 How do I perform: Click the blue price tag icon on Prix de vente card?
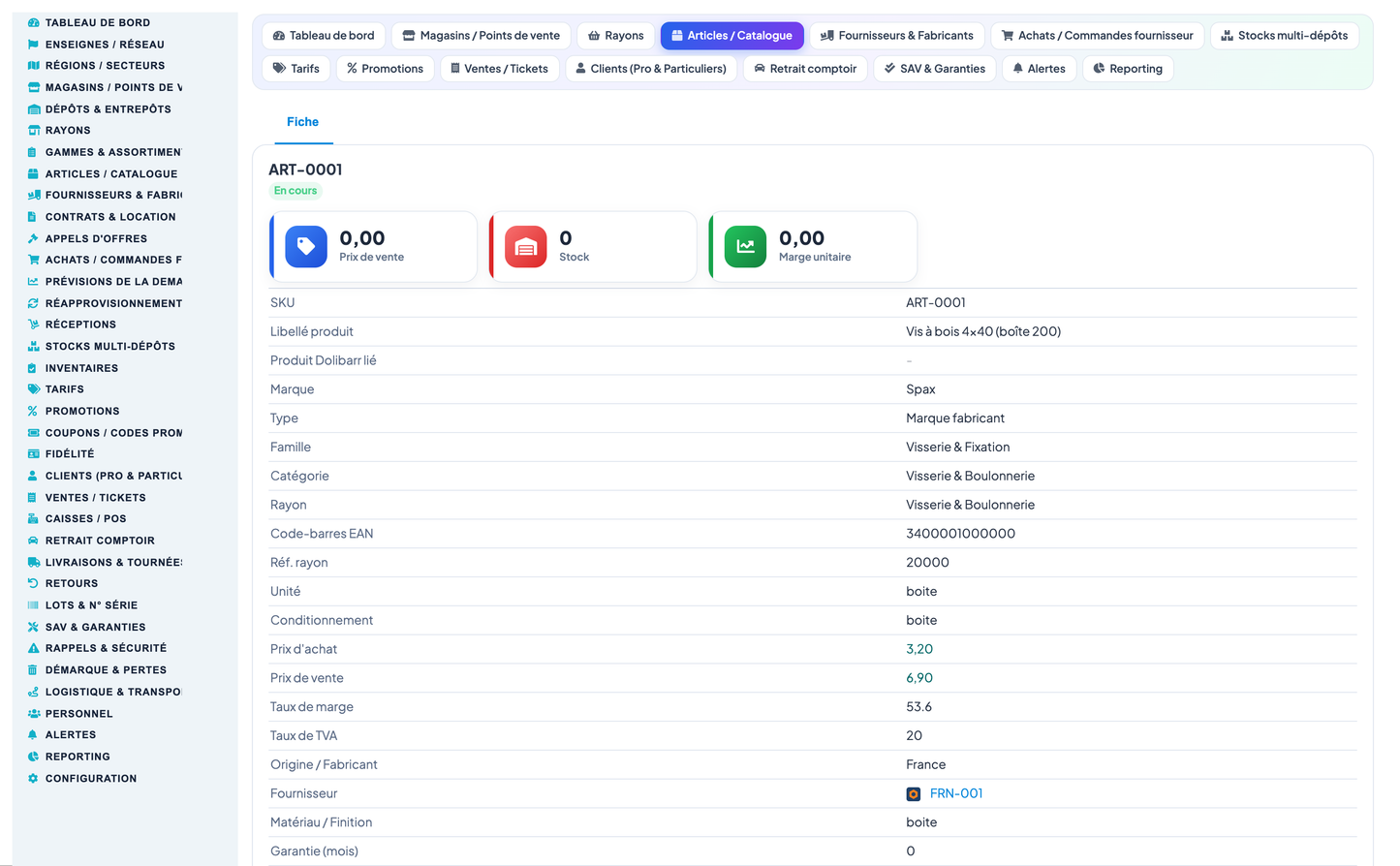pos(306,247)
